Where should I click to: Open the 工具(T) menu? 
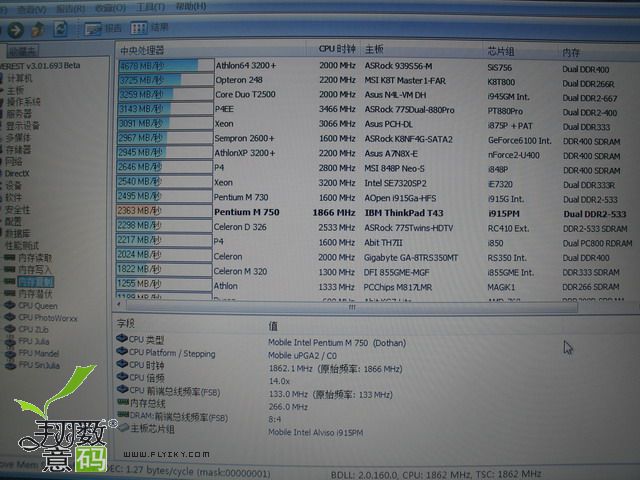click(x=149, y=7)
